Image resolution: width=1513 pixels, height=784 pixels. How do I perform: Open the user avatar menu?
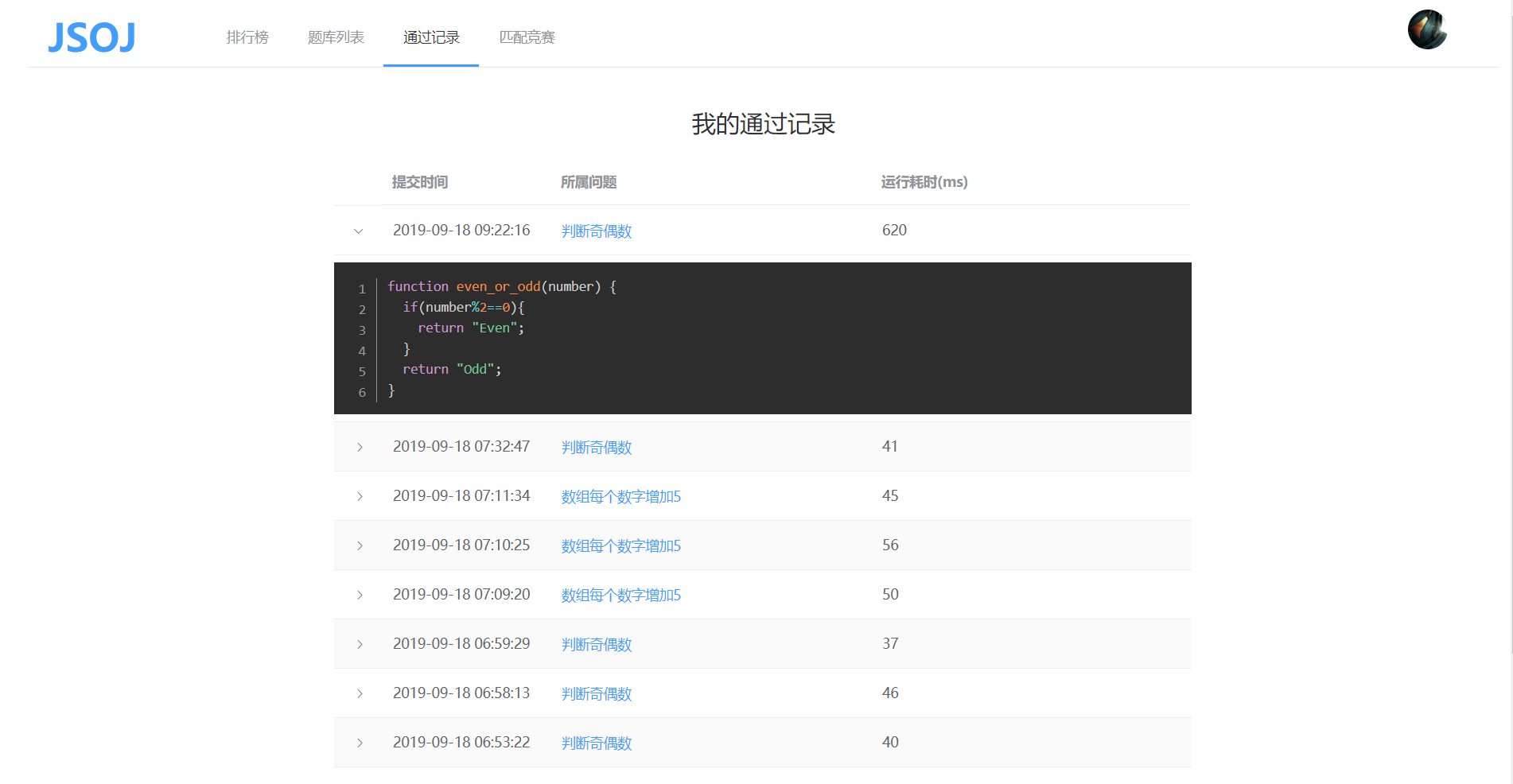(1427, 29)
